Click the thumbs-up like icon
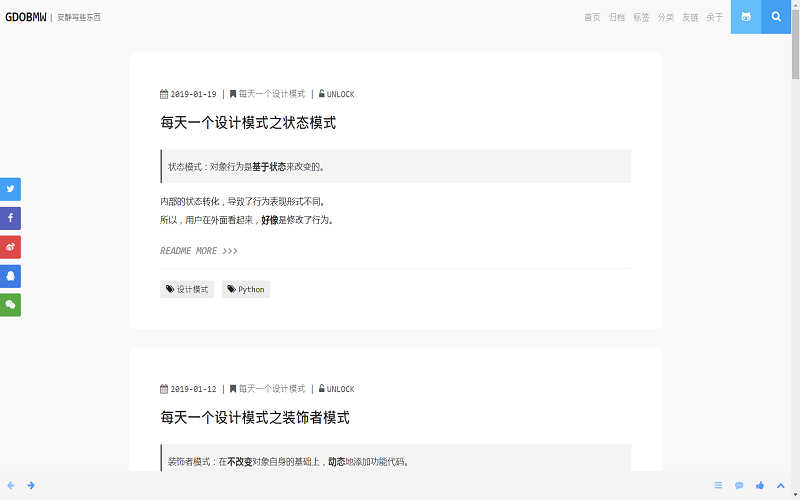The height and width of the screenshot is (500, 800). (x=760, y=485)
